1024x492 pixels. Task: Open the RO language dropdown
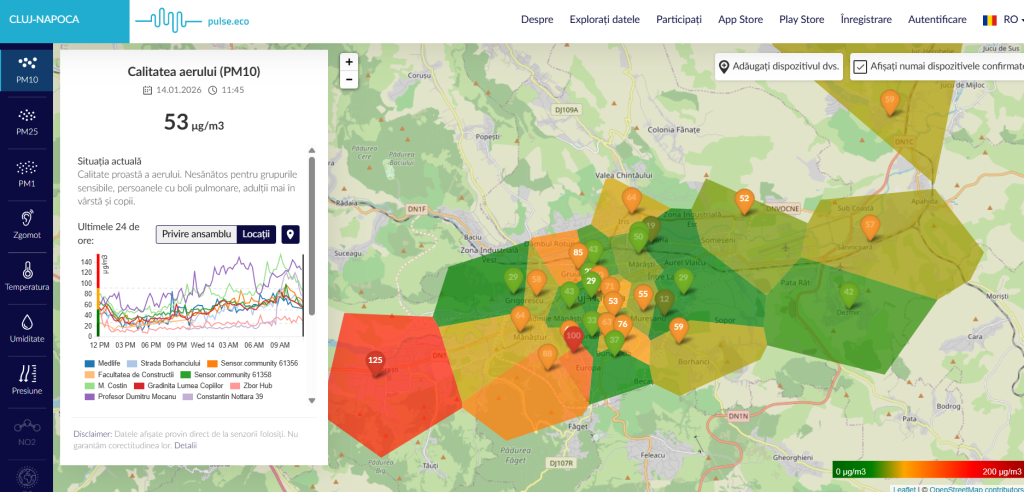pyautogui.click(x=999, y=19)
